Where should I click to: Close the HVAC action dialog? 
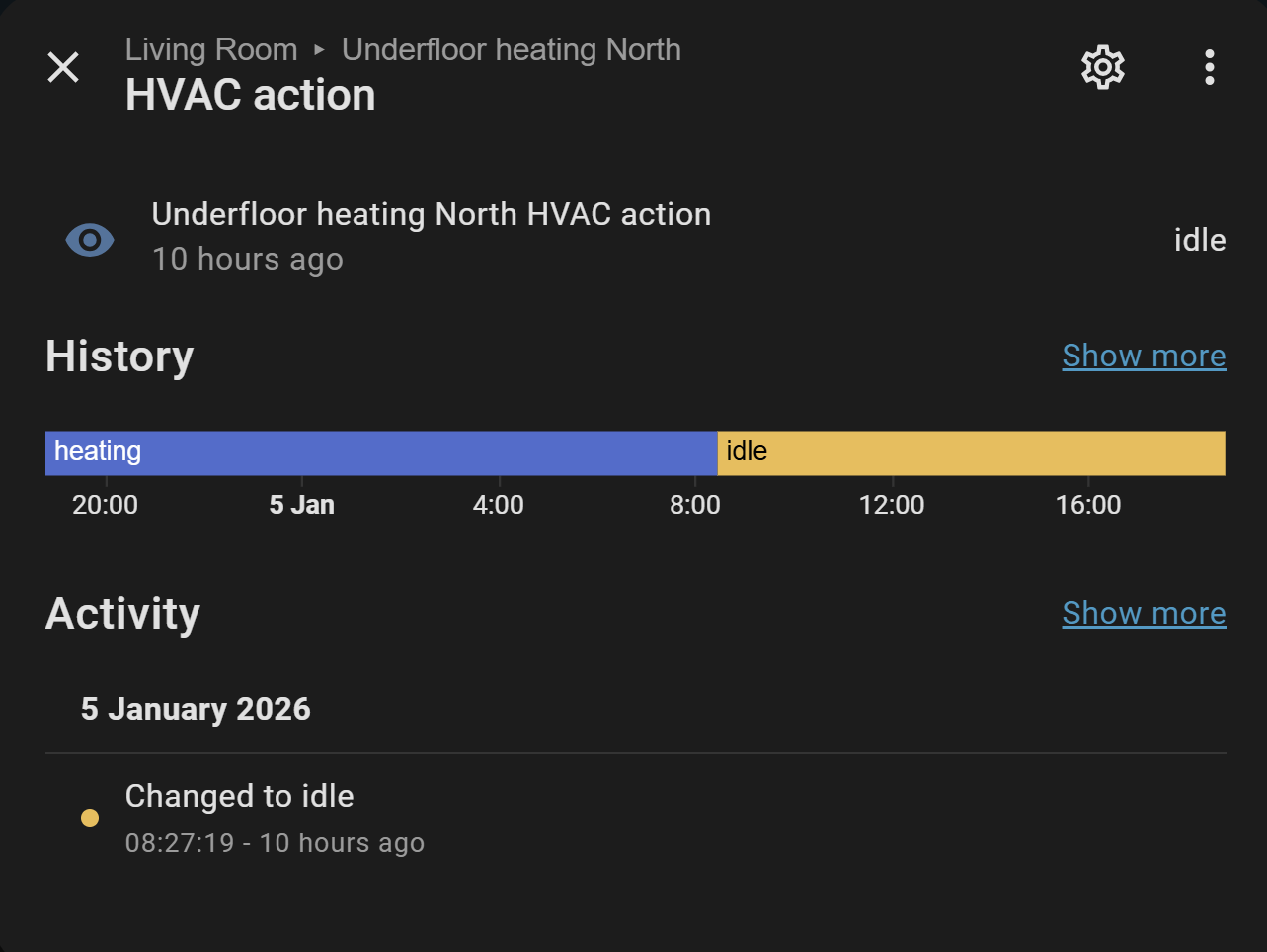click(x=63, y=68)
